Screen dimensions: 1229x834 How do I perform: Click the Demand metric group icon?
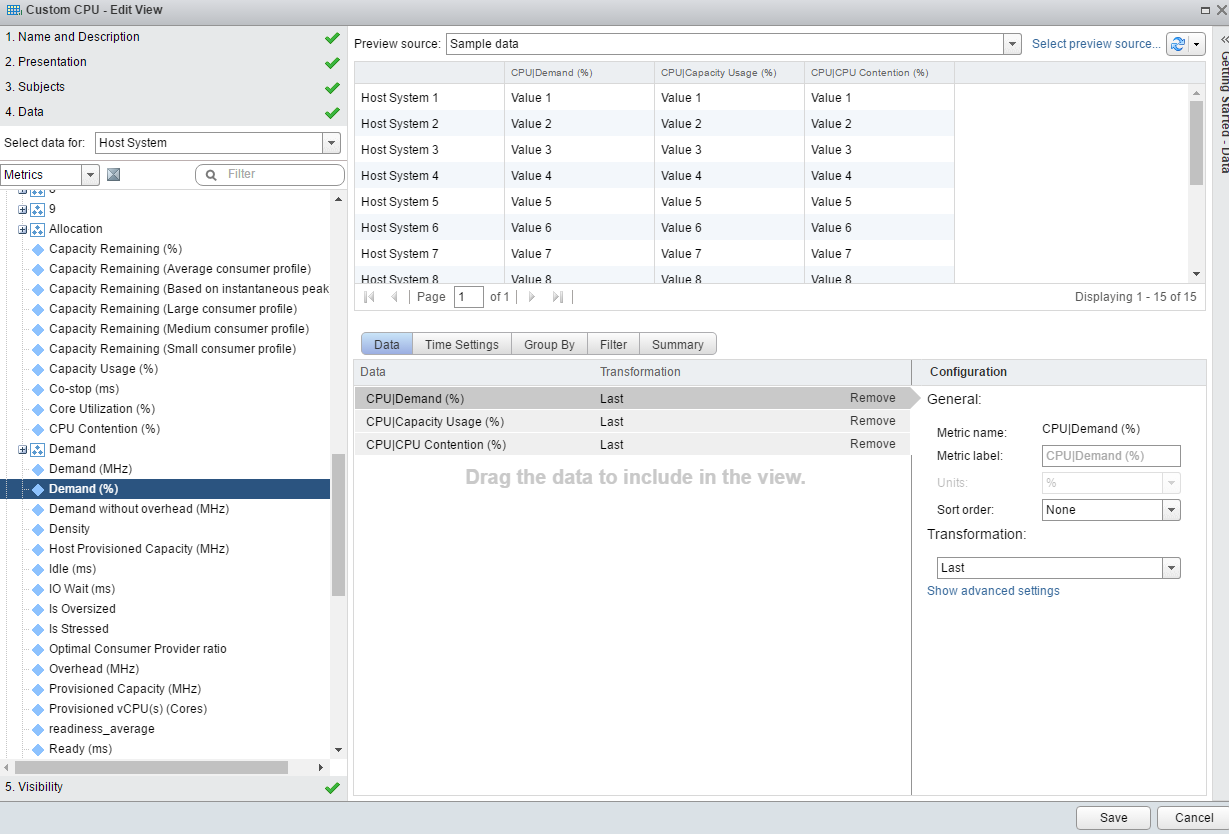[37, 449]
